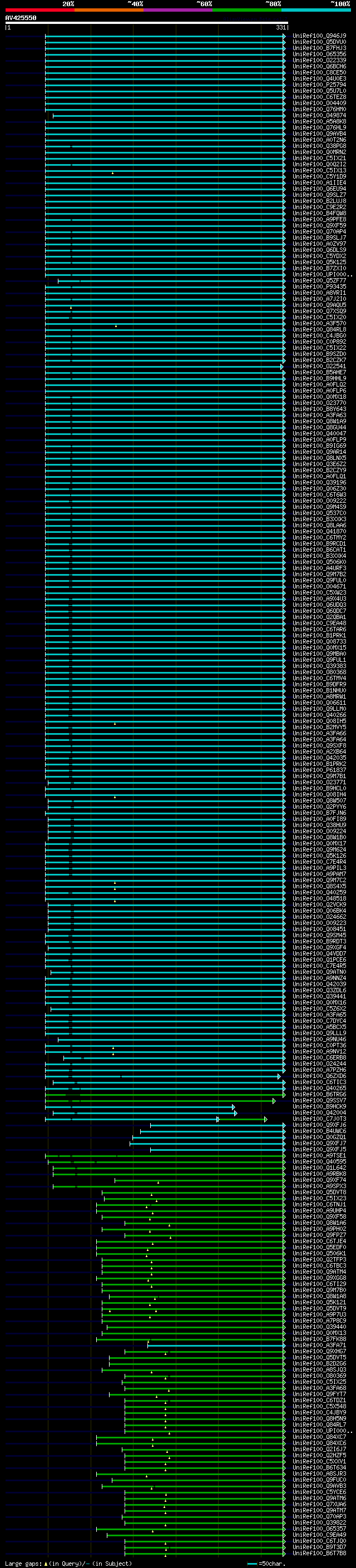
Task: Select label UniRef100_B4UWC6
Action: (x=319, y=1131)
